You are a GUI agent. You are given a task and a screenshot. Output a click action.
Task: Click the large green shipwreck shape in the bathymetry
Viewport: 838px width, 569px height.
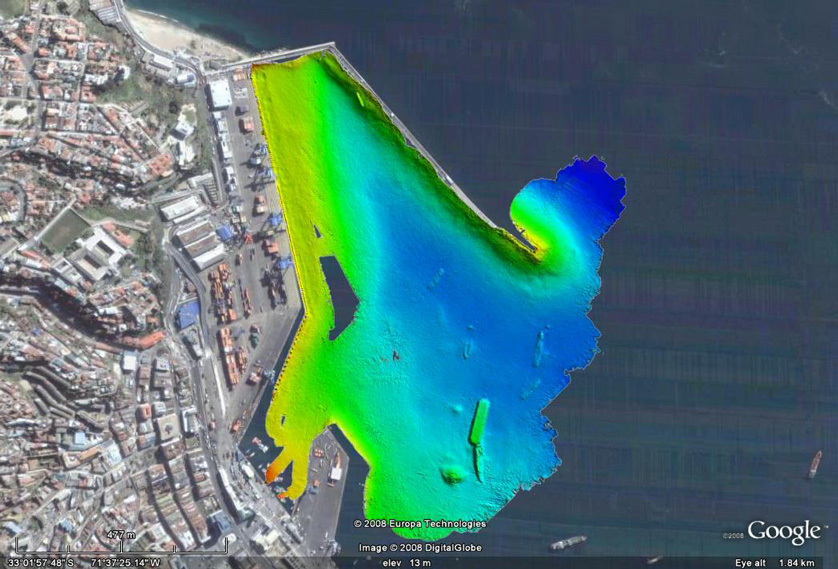click(479, 422)
